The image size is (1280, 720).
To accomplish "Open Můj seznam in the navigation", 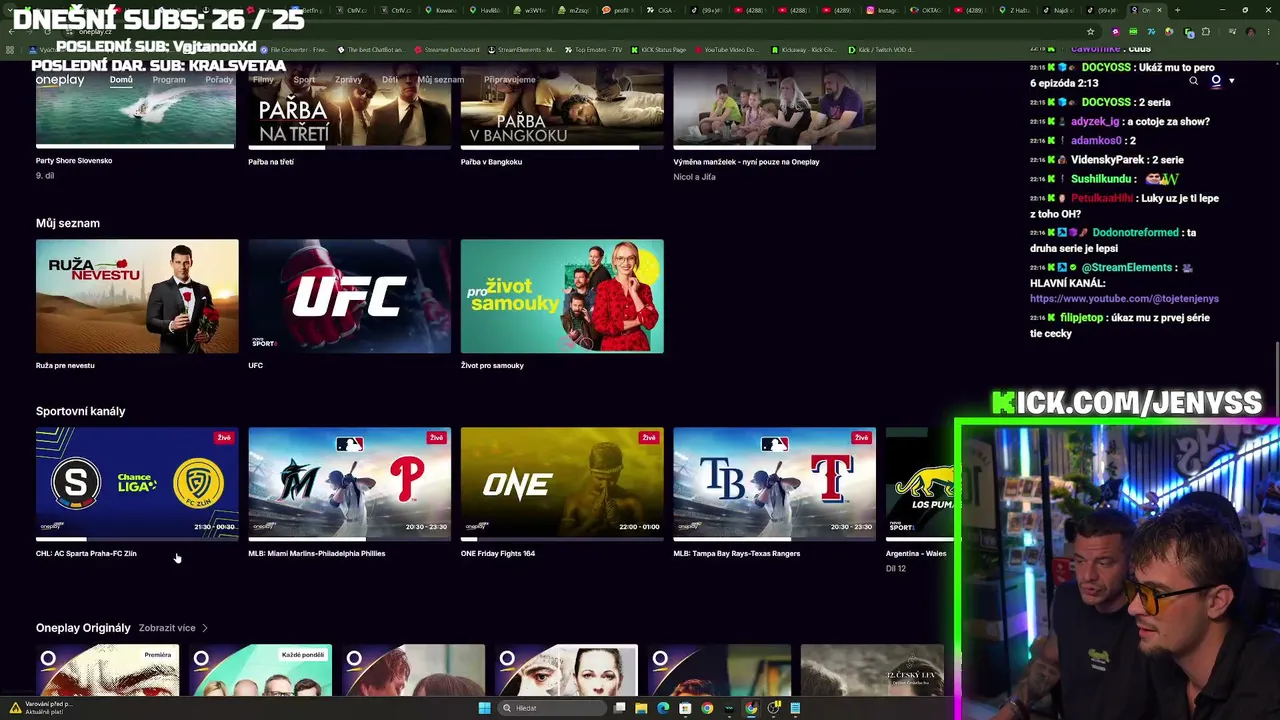I will point(441,80).
